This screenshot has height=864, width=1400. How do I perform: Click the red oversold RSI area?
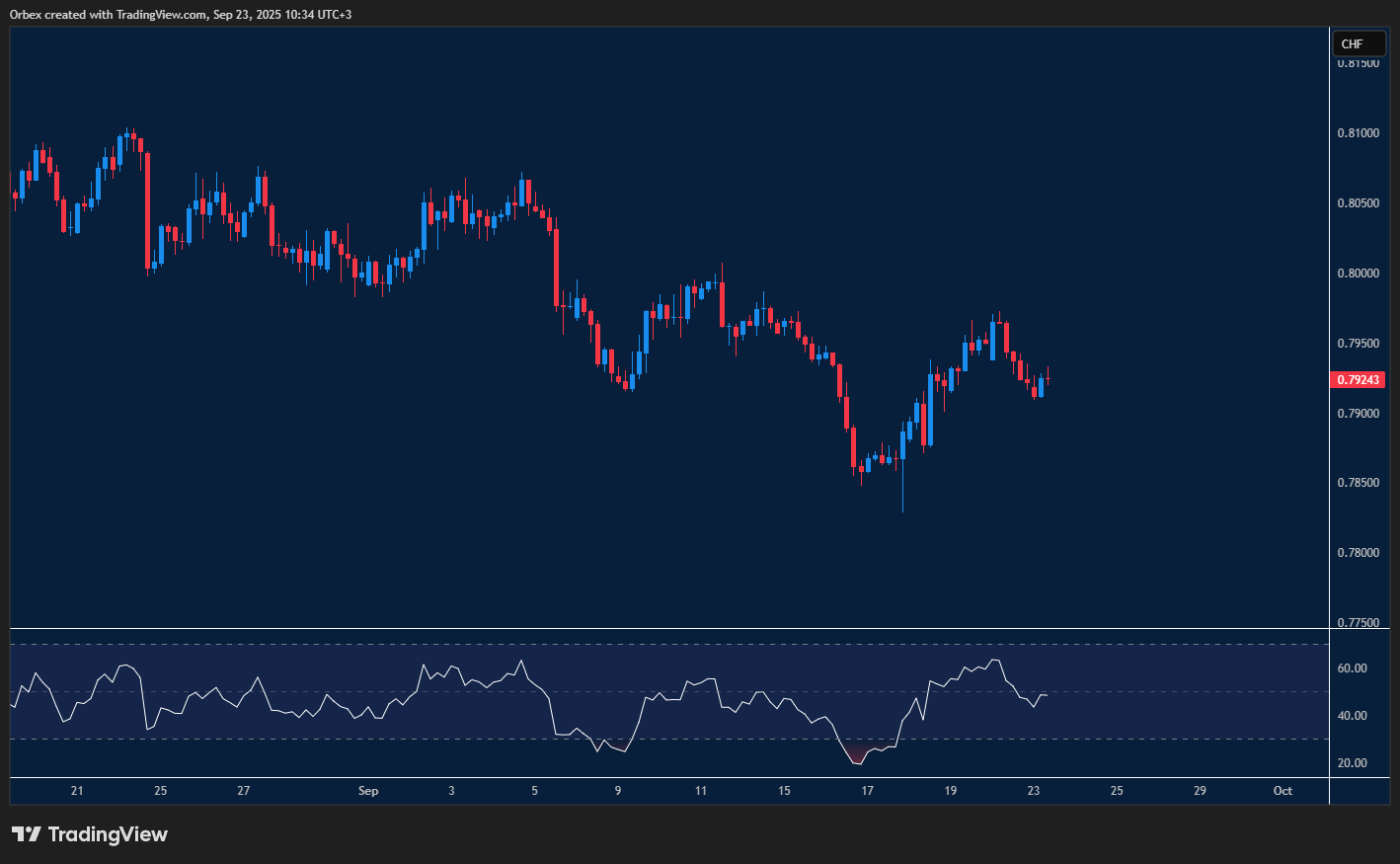point(857,754)
